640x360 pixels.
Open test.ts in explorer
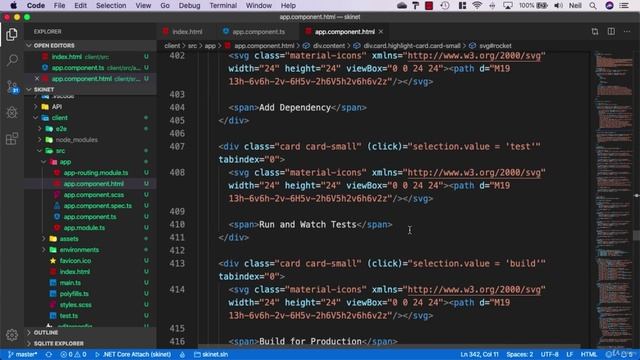point(69,316)
